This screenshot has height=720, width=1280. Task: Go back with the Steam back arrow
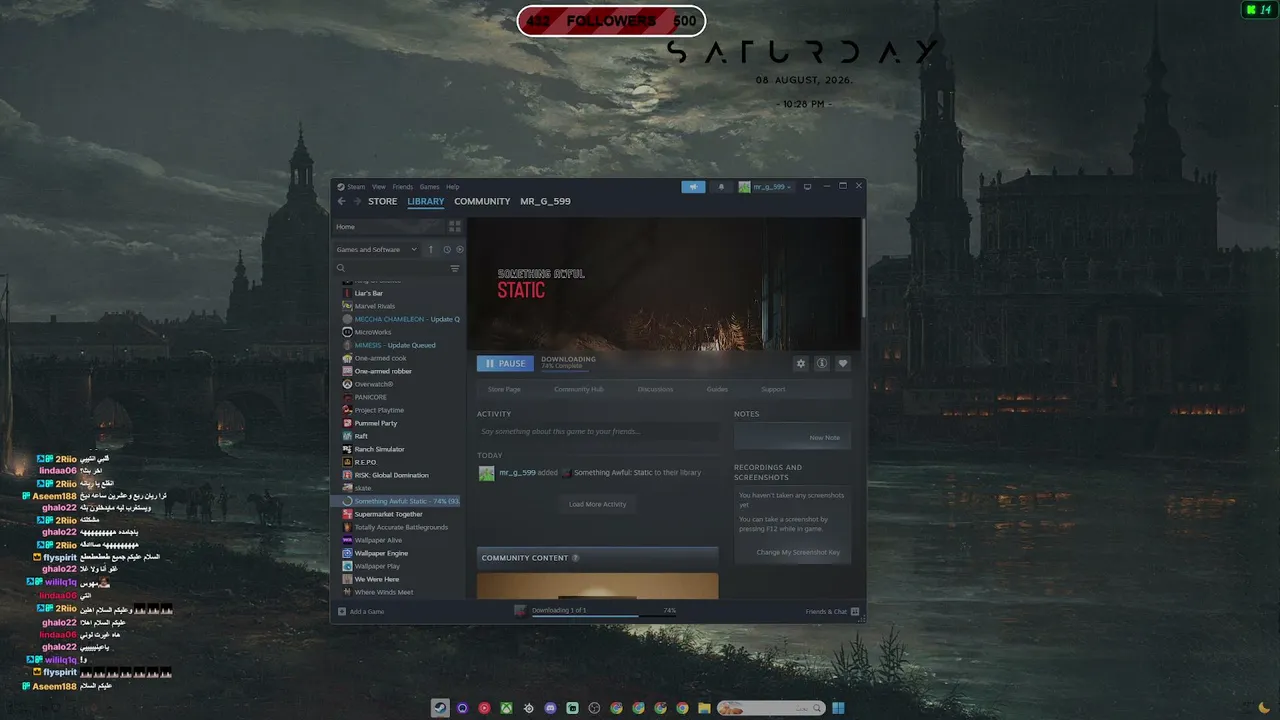(341, 201)
